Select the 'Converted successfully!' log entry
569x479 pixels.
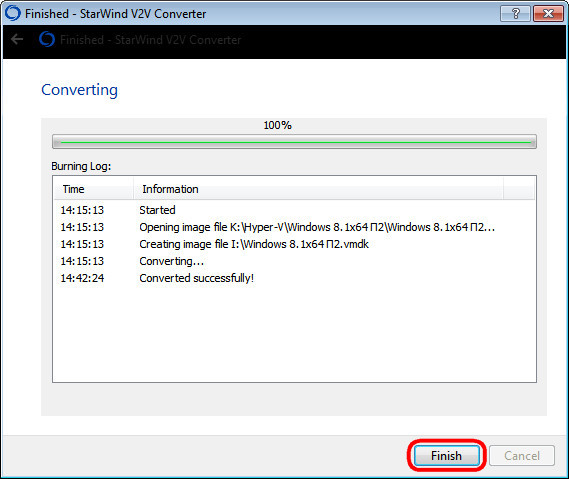pyautogui.click(x=294, y=278)
